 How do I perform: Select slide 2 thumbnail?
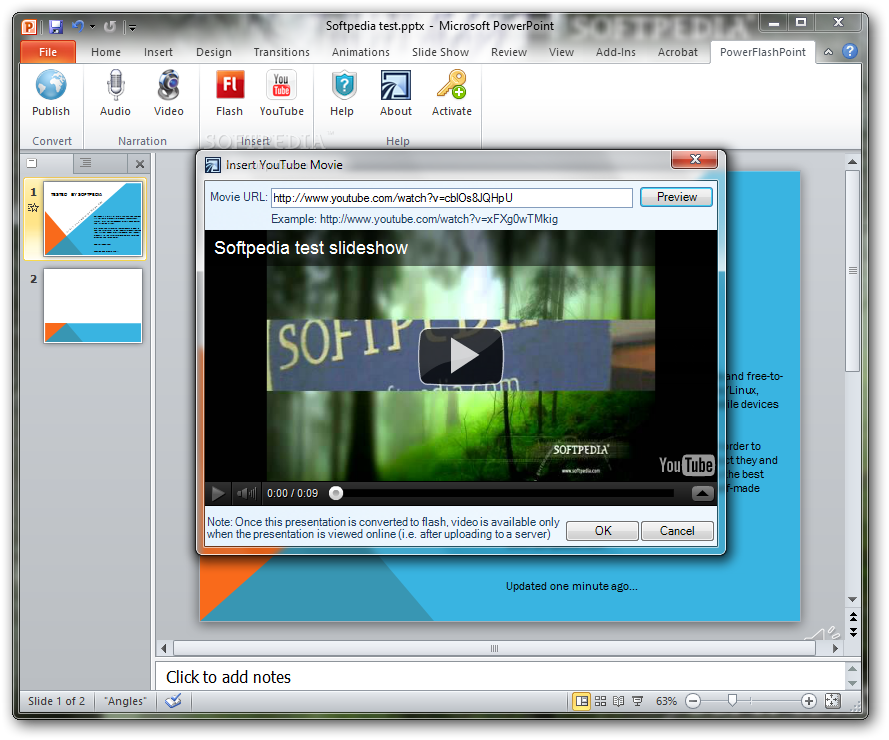coord(93,306)
